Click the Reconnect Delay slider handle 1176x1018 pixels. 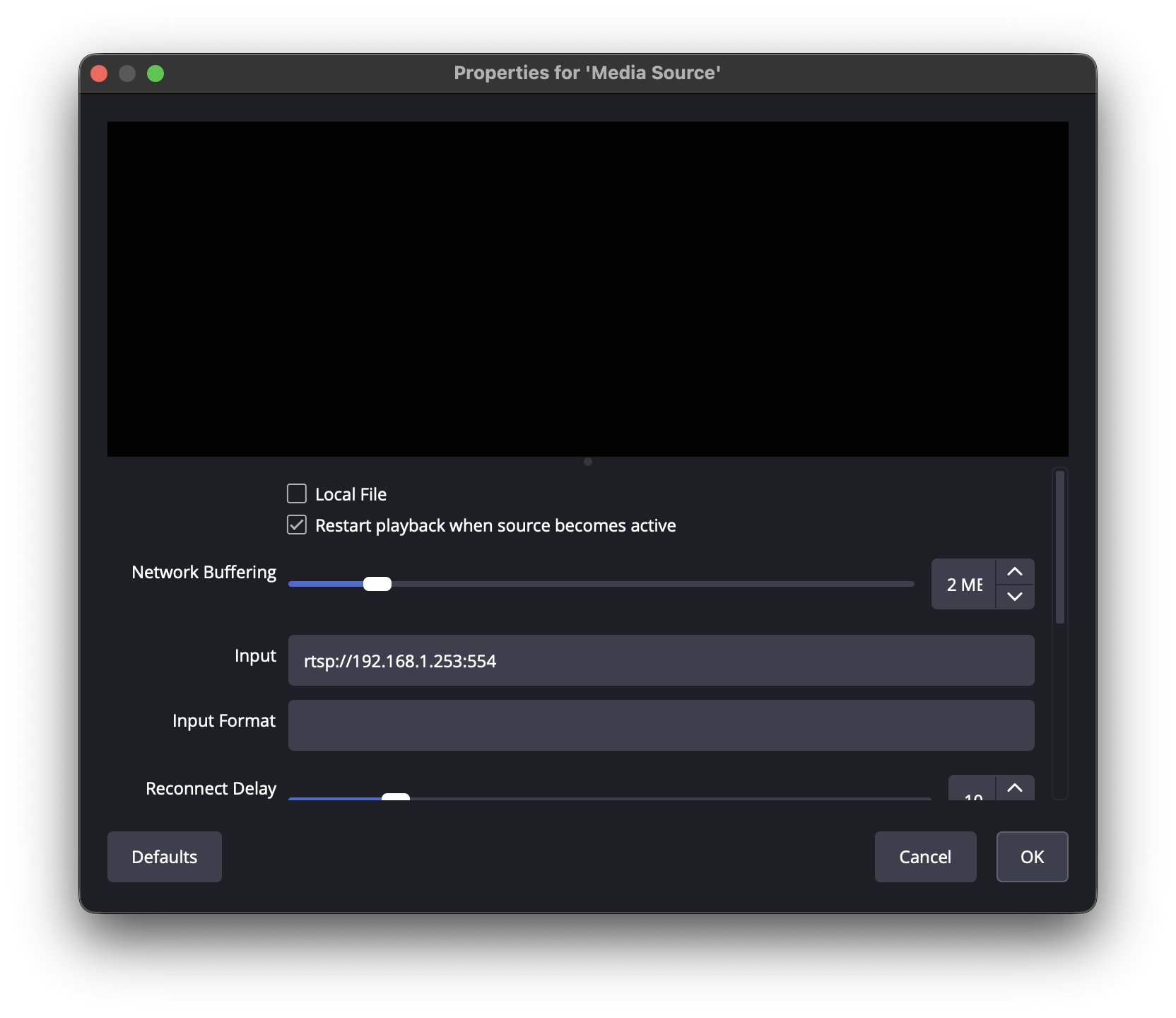(x=396, y=797)
